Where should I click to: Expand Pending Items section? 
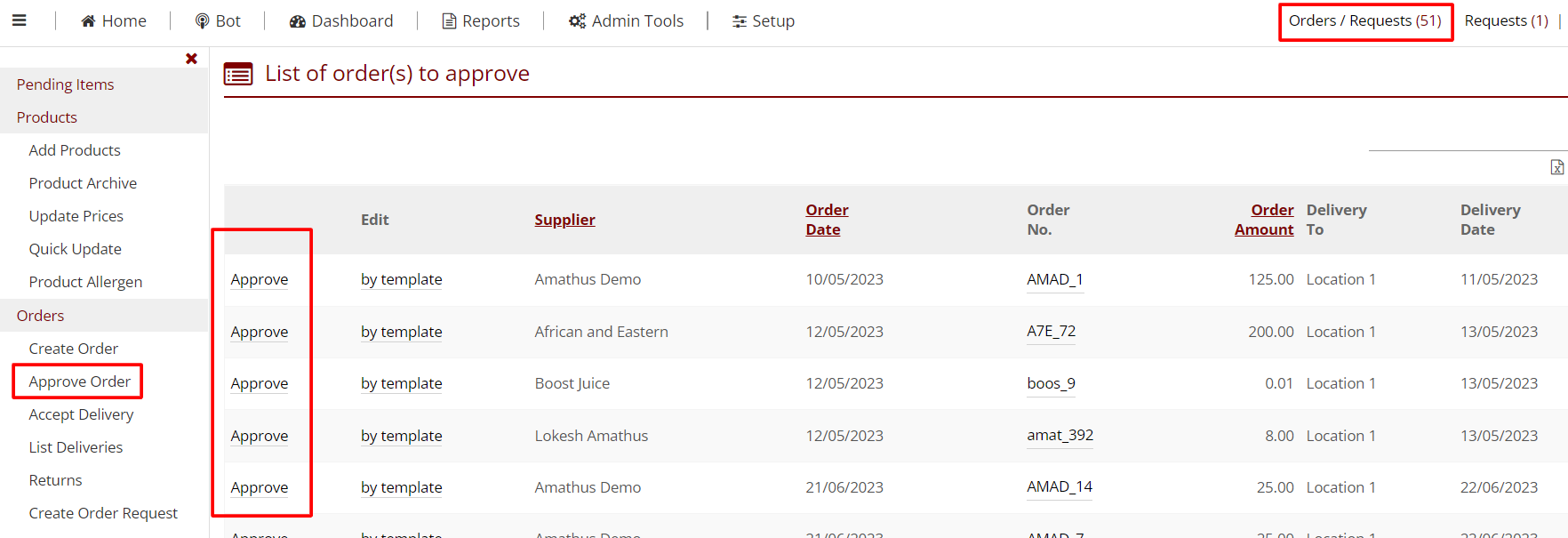[65, 84]
